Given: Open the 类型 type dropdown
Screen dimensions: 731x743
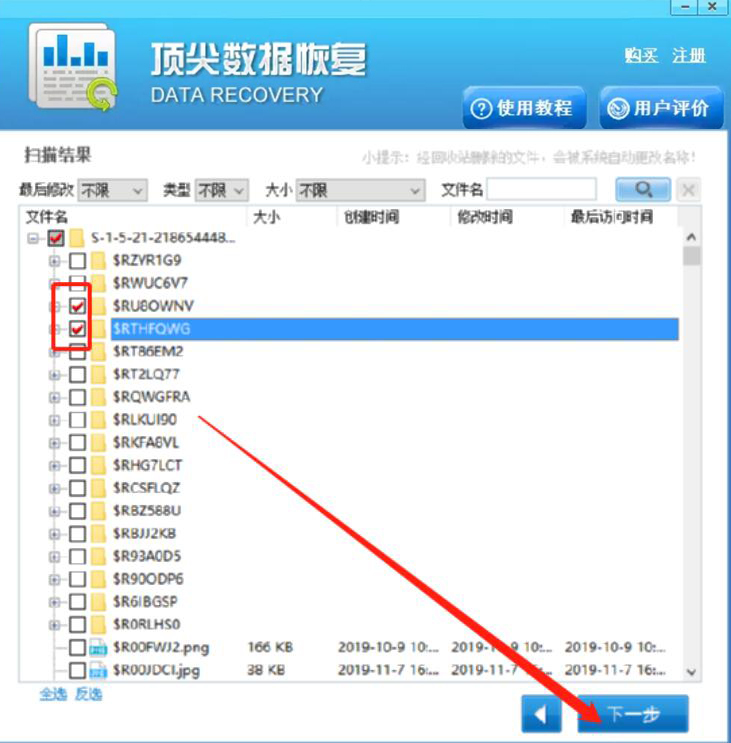Looking at the screenshot, I should click(x=222, y=190).
